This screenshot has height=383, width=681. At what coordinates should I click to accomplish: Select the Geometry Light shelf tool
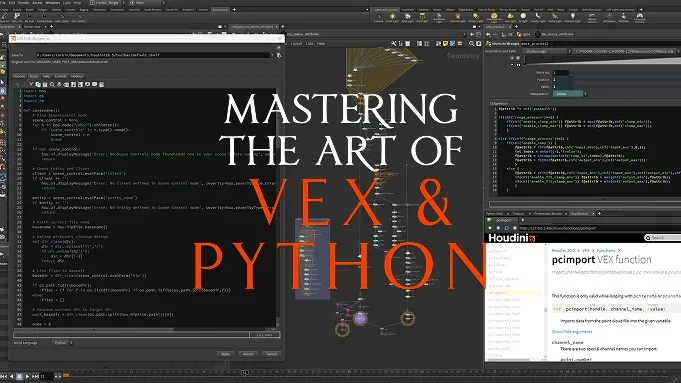(439, 17)
